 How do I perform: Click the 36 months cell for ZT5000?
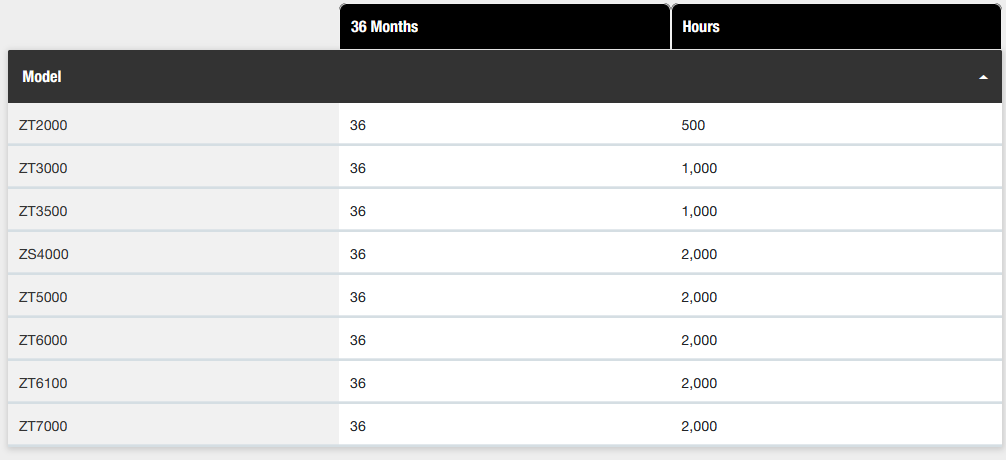click(x=505, y=297)
